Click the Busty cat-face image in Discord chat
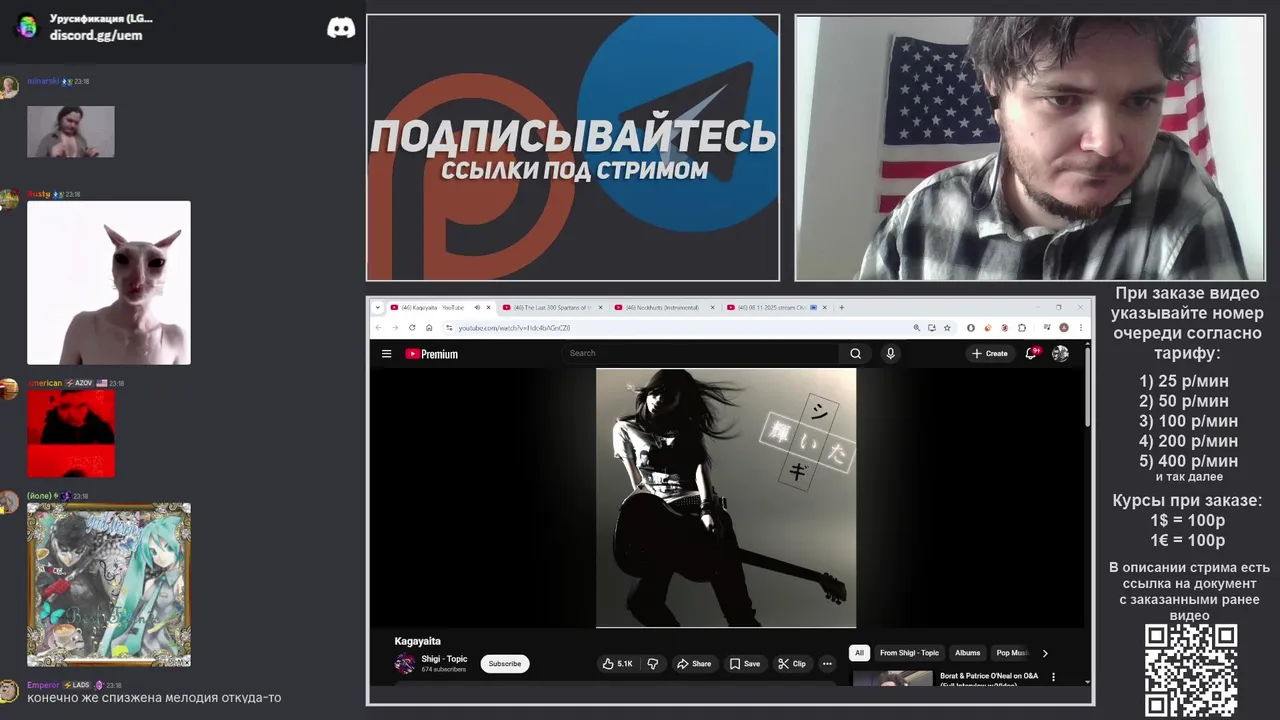The height and width of the screenshot is (720, 1280). pos(109,283)
